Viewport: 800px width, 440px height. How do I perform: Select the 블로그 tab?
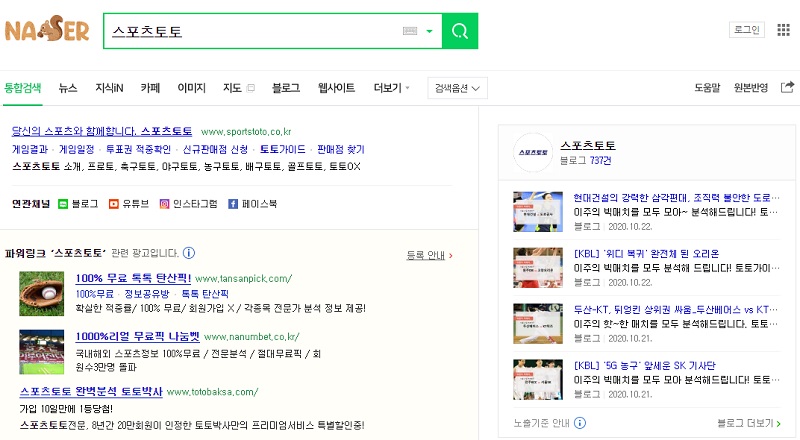pyautogui.click(x=286, y=88)
